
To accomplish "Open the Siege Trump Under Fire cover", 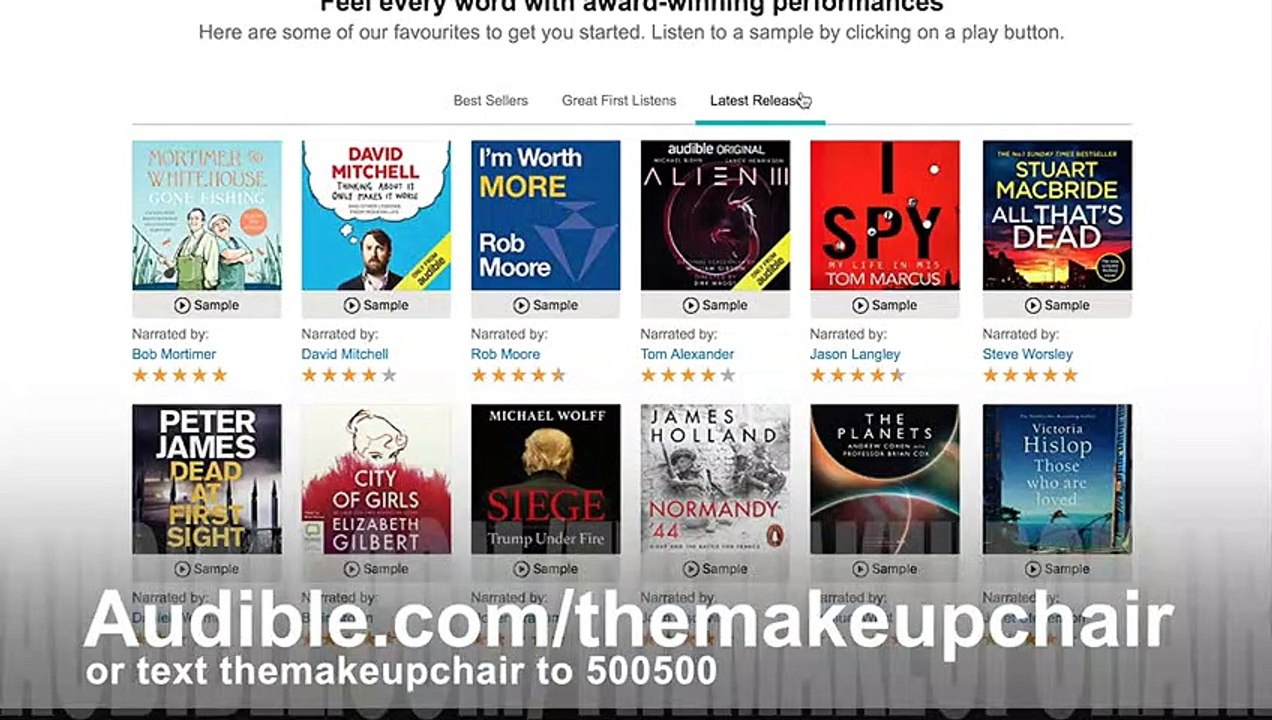I will tap(545, 479).
